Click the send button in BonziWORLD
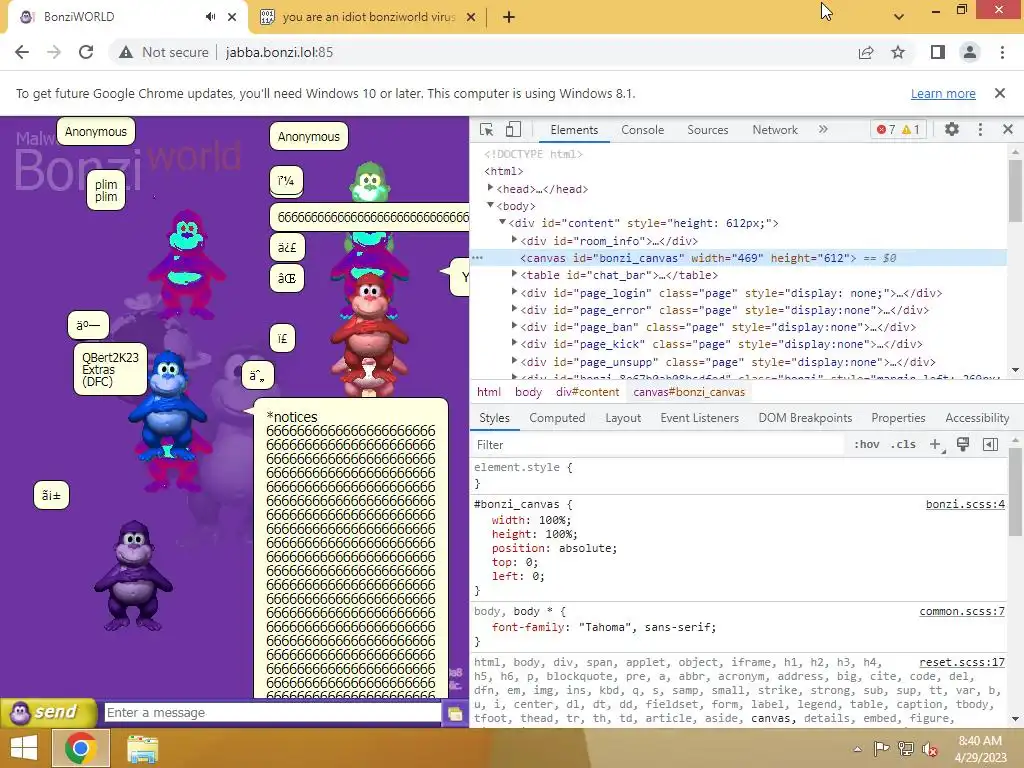1024x768 pixels. (48, 712)
